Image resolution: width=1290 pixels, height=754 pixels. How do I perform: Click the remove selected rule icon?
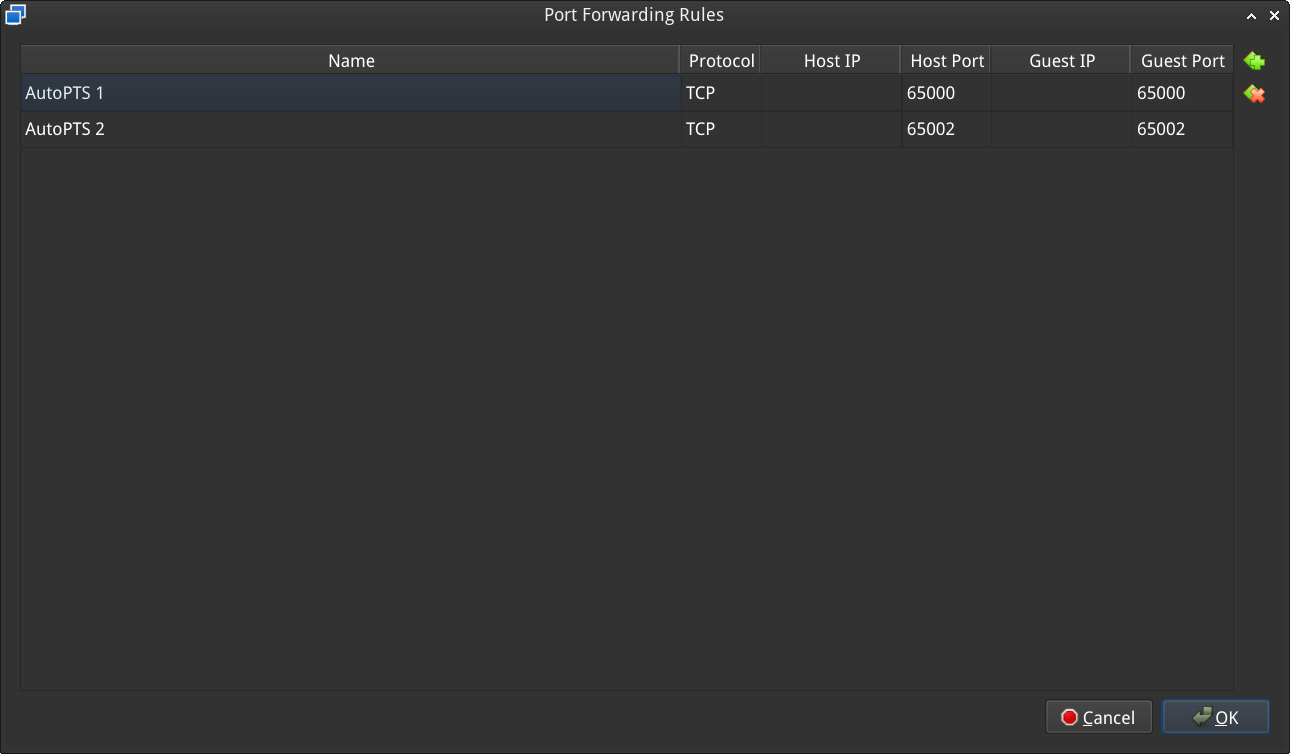click(x=1254, y=94)
